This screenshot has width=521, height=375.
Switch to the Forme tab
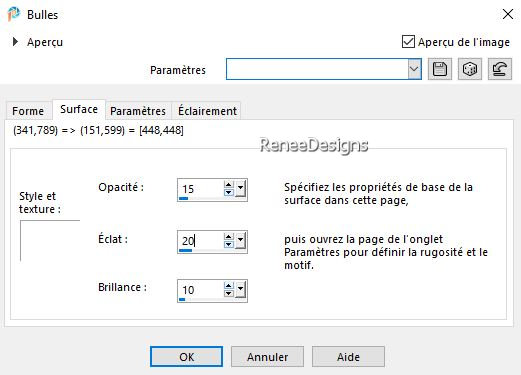[28, 111]
